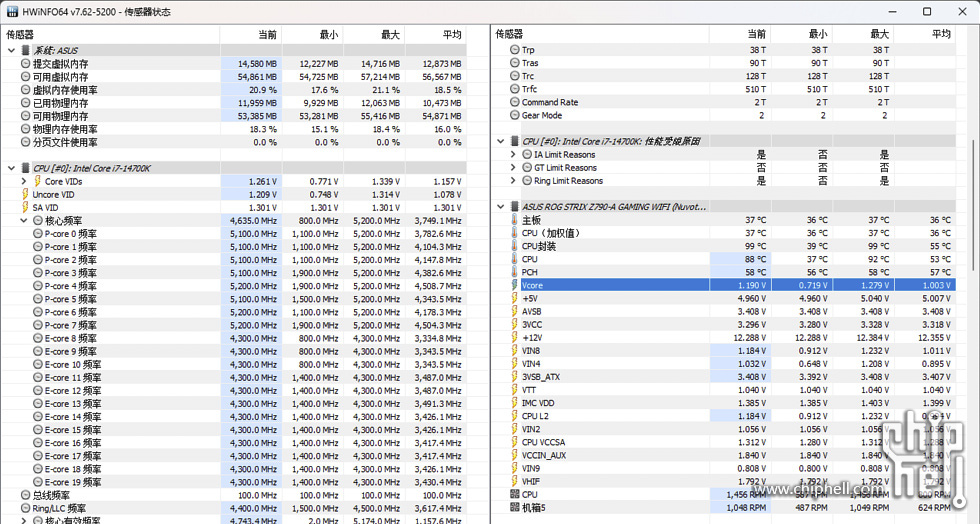Click the 12.288 V +12V current value
980x524 pixels.
(740, 338)
